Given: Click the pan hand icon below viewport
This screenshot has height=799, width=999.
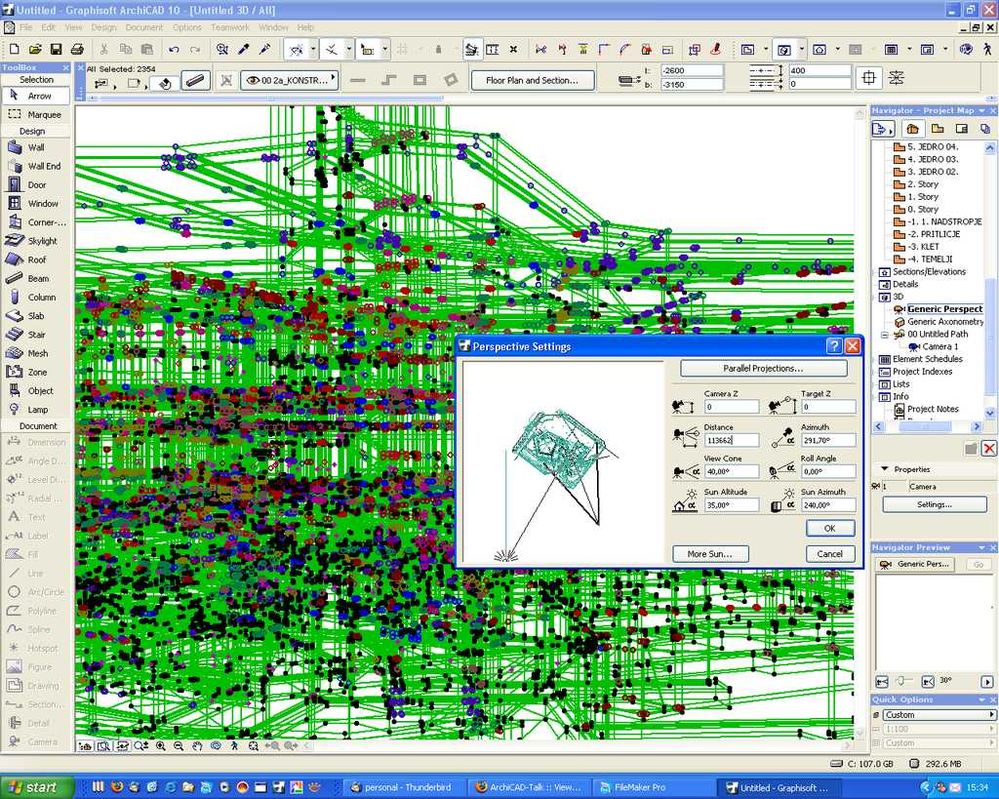Looking at the screenshot, I should 198,745.
